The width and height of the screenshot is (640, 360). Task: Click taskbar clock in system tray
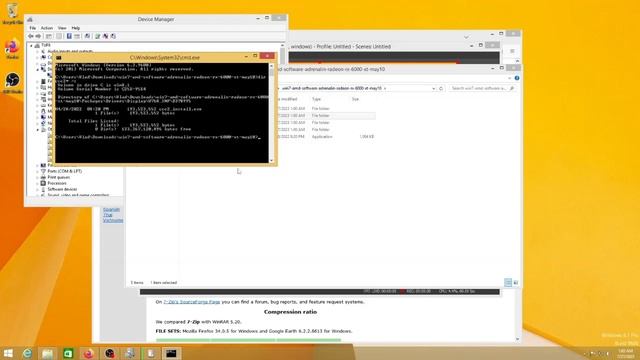[x=625, y=353]
